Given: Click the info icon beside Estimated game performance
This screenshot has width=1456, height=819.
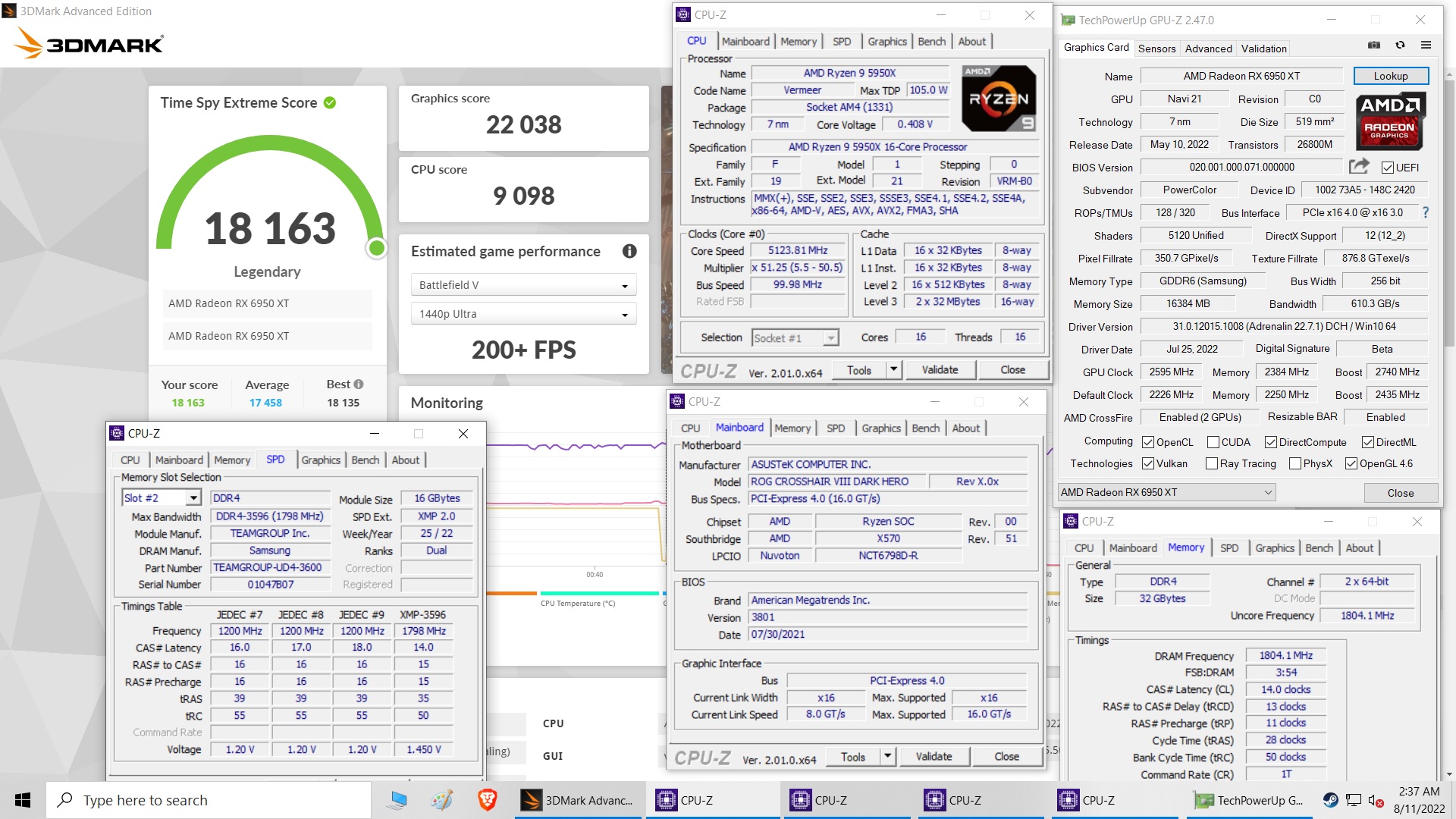Looking at the screenshot, I should coord(629,251).
